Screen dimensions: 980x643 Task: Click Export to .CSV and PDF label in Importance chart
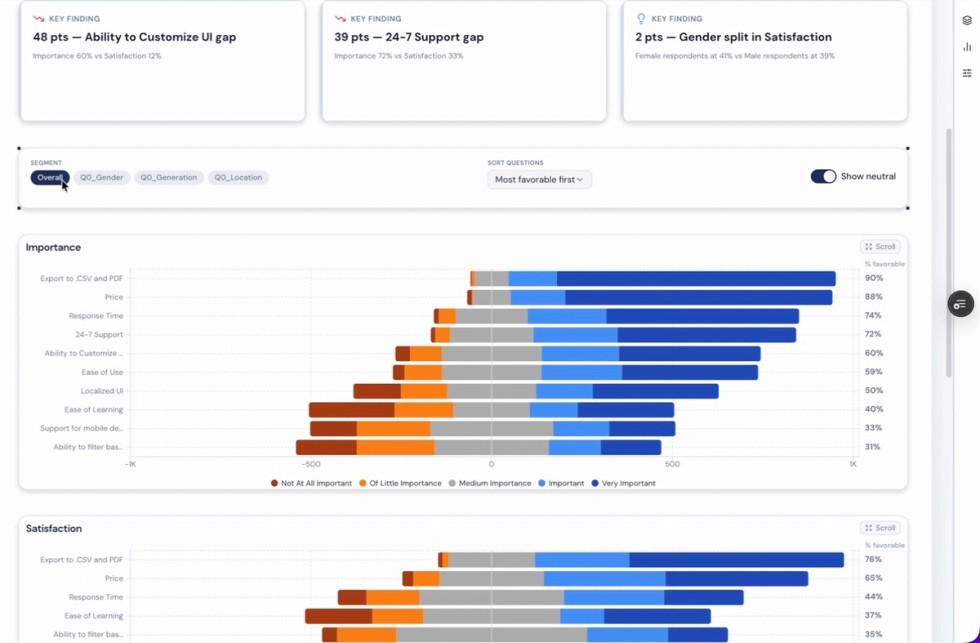tap(82, 279)
